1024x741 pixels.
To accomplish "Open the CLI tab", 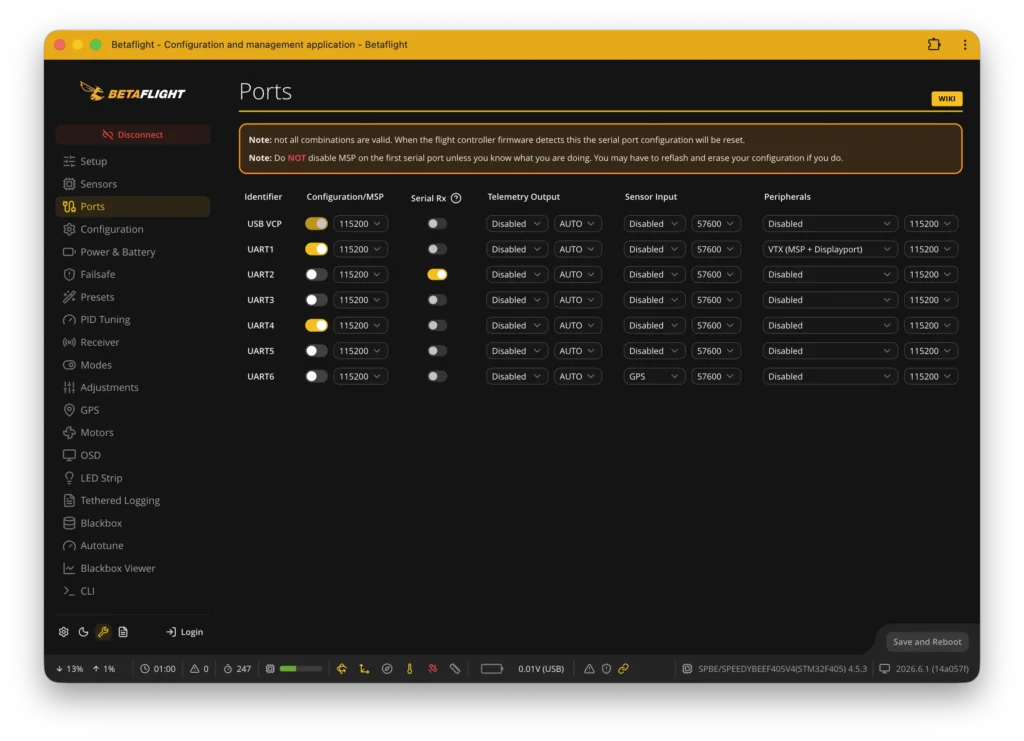I will (133, 591).
